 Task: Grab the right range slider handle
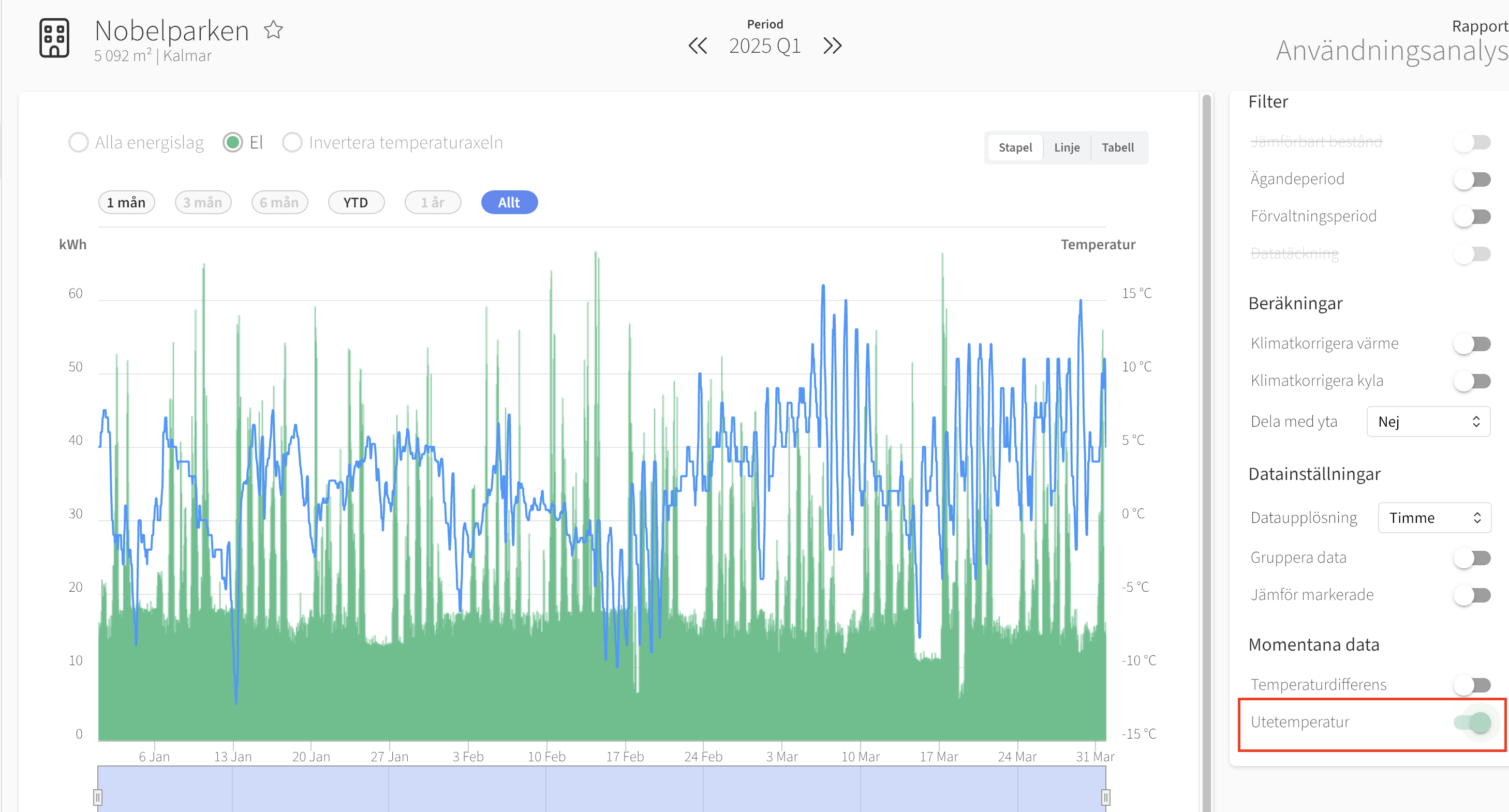[x=1105, y=797]
